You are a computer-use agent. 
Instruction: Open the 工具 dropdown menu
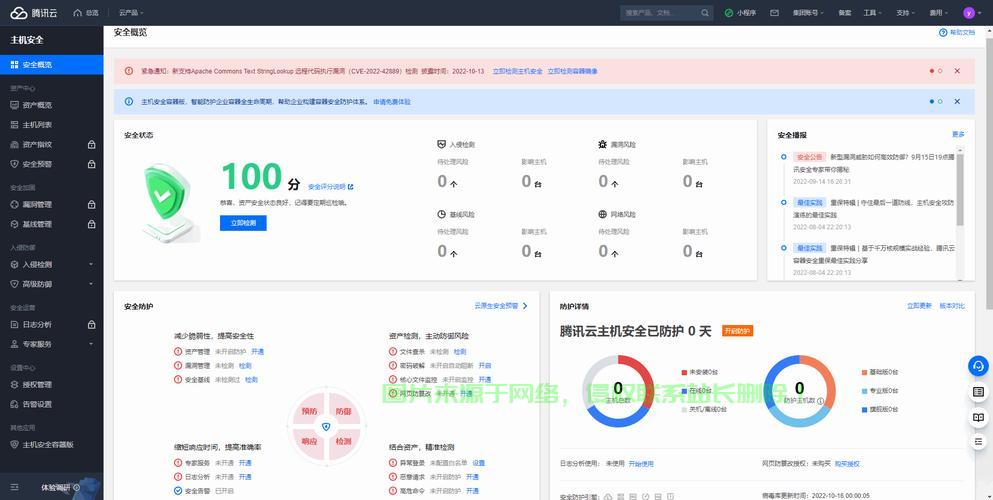click(x=872, y=13)
